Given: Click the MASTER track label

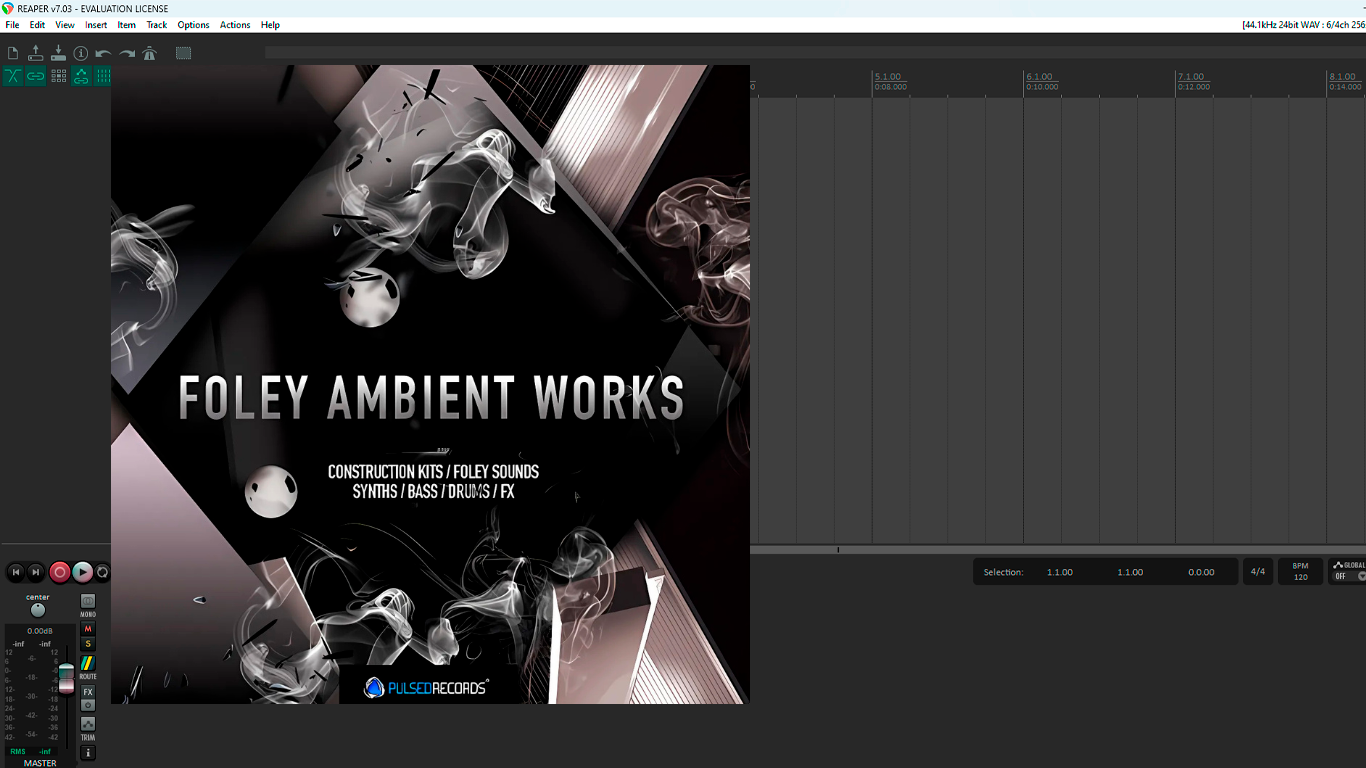Looking at the screenshot, I should 40,763.
